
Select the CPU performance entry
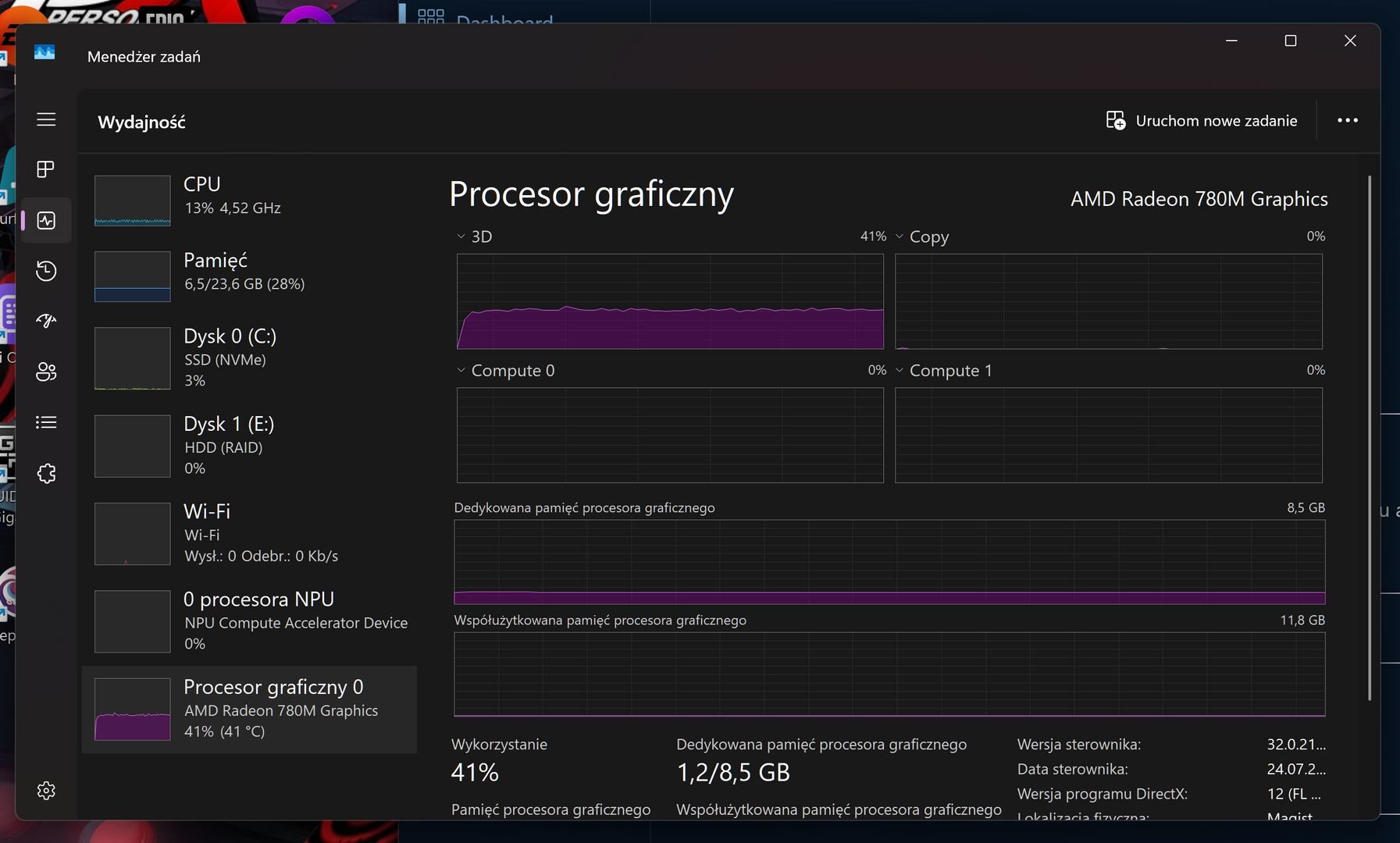click(x=249, y=199)
